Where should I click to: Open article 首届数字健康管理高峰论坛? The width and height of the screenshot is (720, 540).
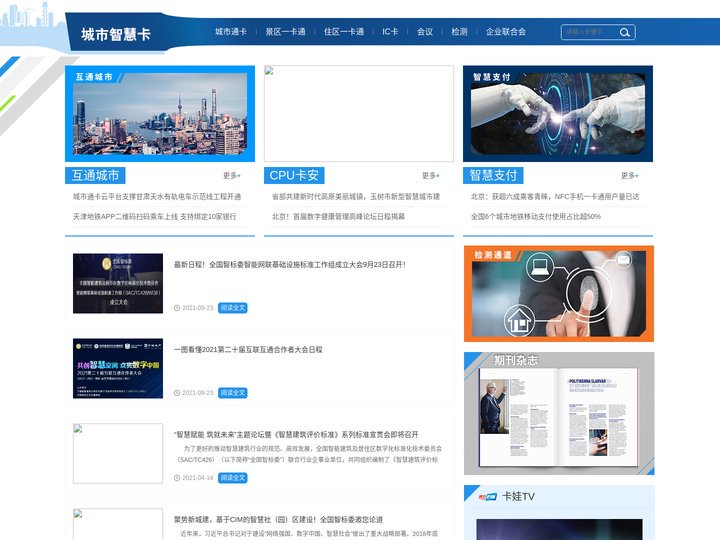coord(338,216)
